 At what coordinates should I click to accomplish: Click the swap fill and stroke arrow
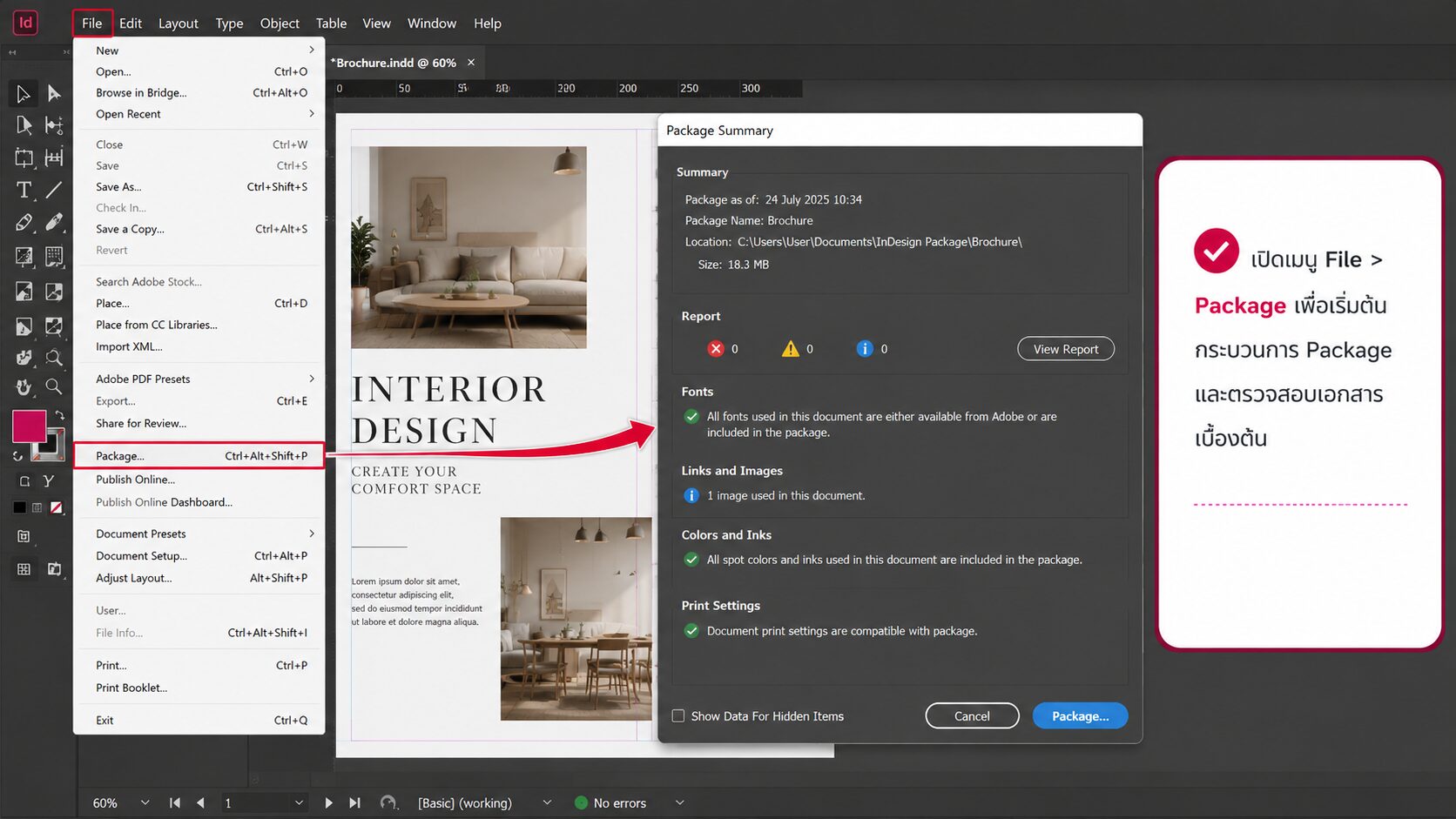tap(60, 414)
